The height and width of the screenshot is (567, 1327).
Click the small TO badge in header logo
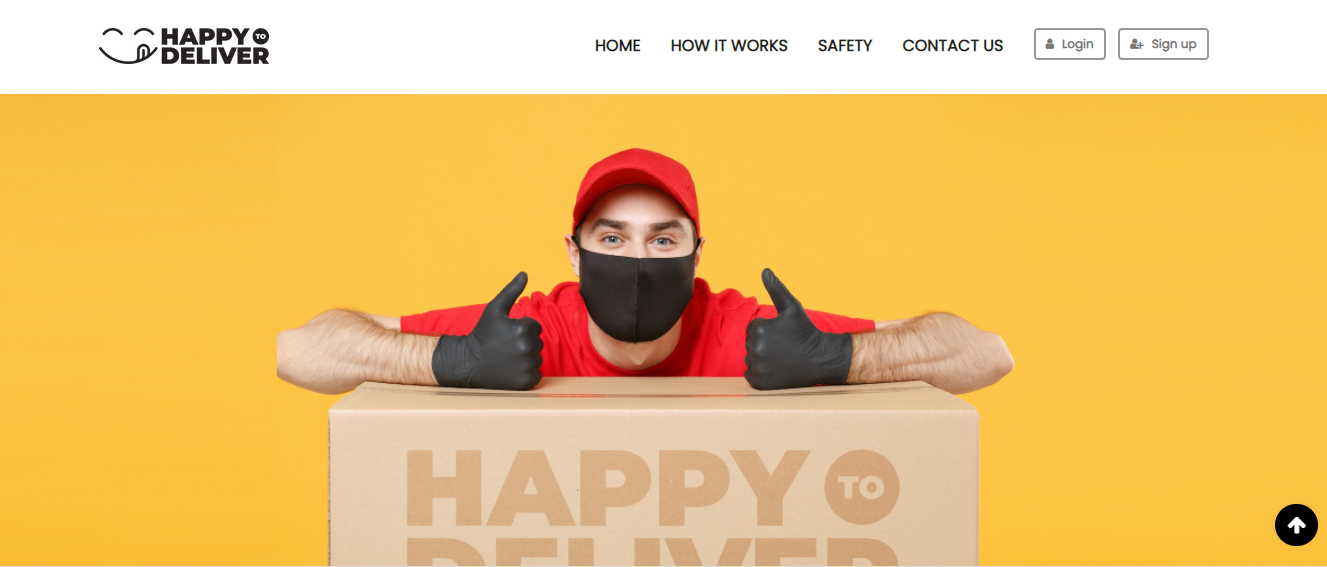[261, 36]
